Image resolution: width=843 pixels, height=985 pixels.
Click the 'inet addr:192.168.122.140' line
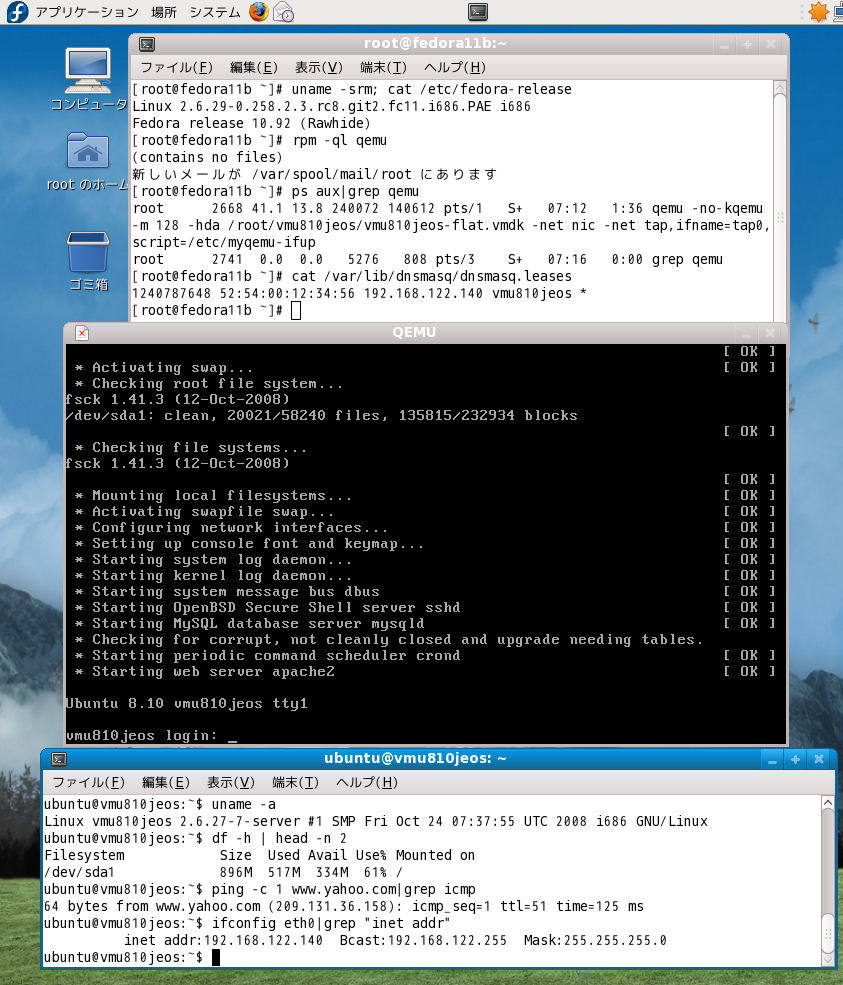(x=396, y=940)
